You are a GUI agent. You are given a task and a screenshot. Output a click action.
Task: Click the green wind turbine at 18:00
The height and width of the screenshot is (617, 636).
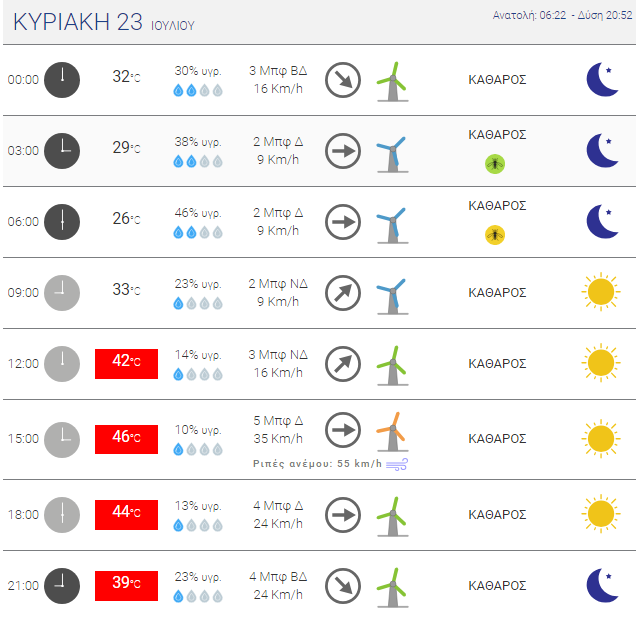tap(392, 516)
